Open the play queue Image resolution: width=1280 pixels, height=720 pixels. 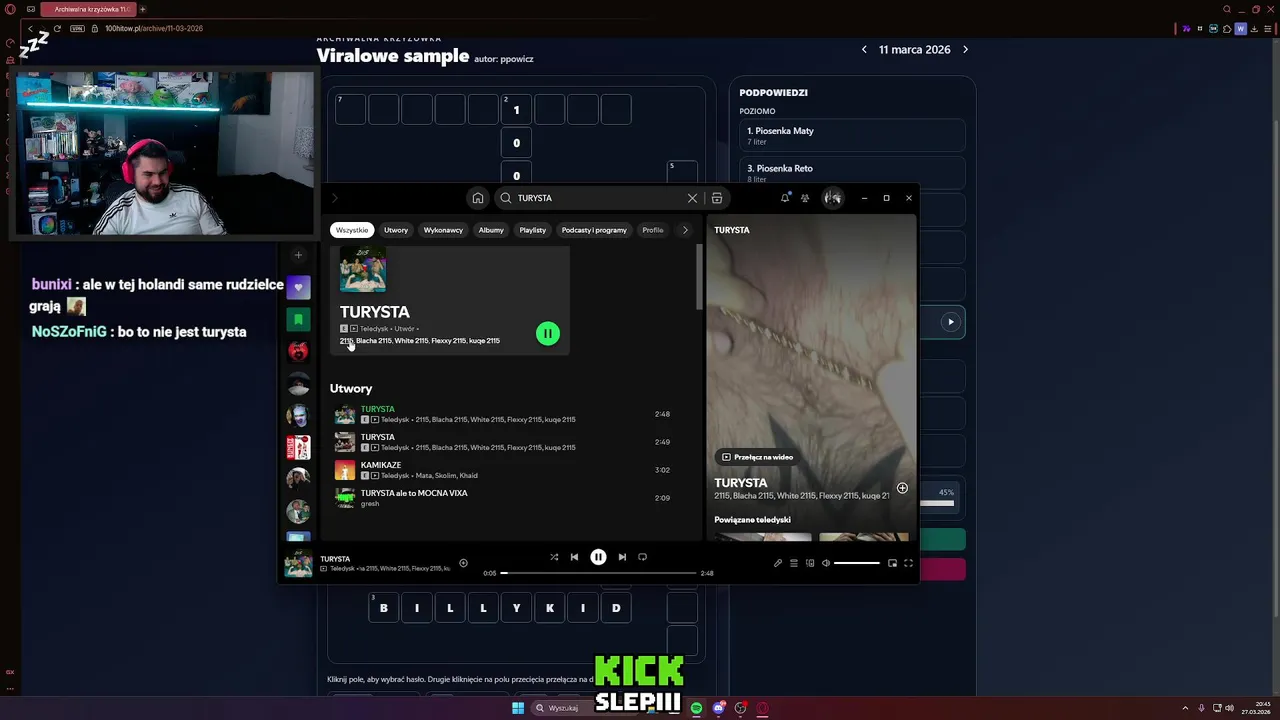coord(794,563)
